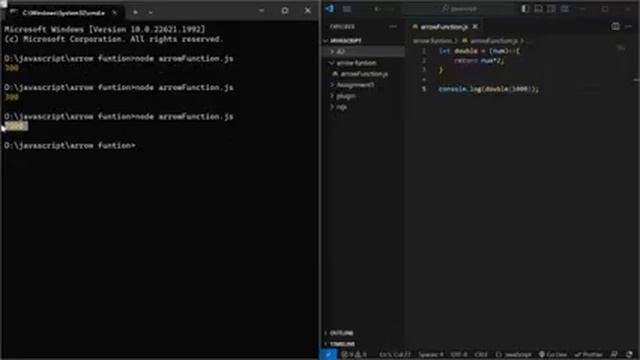Open the notifications bell in the status bar

pos(629,355)
